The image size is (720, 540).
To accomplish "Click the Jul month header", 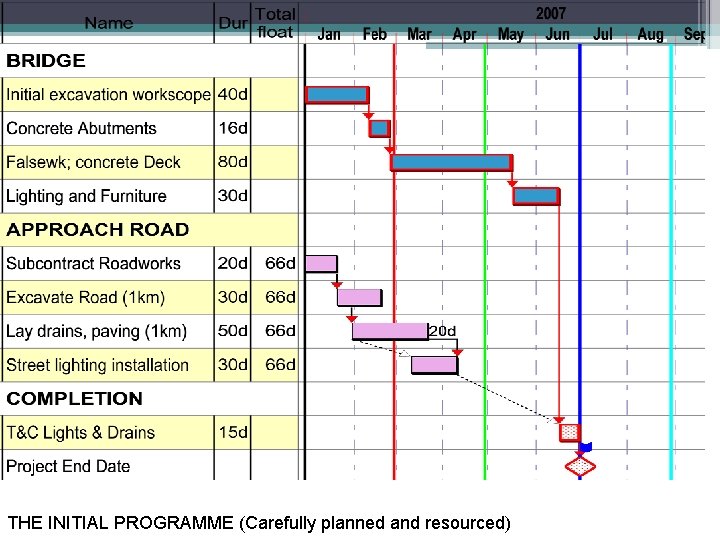I will [602, 34].
